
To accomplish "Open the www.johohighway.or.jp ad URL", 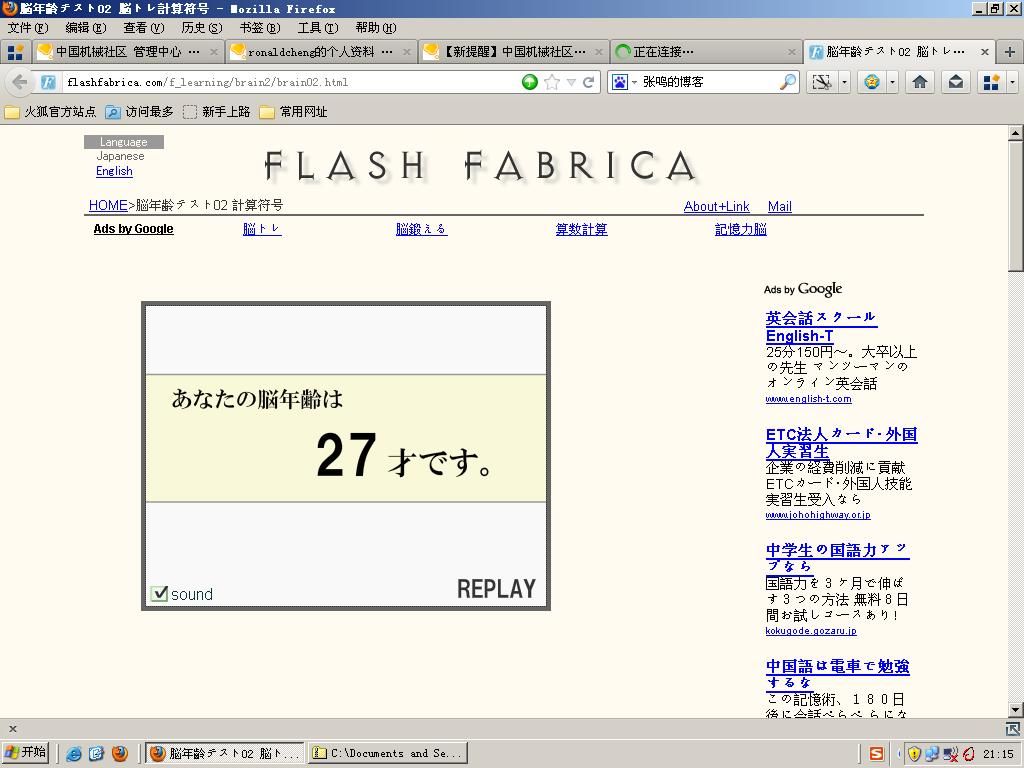I will [818, 515].
